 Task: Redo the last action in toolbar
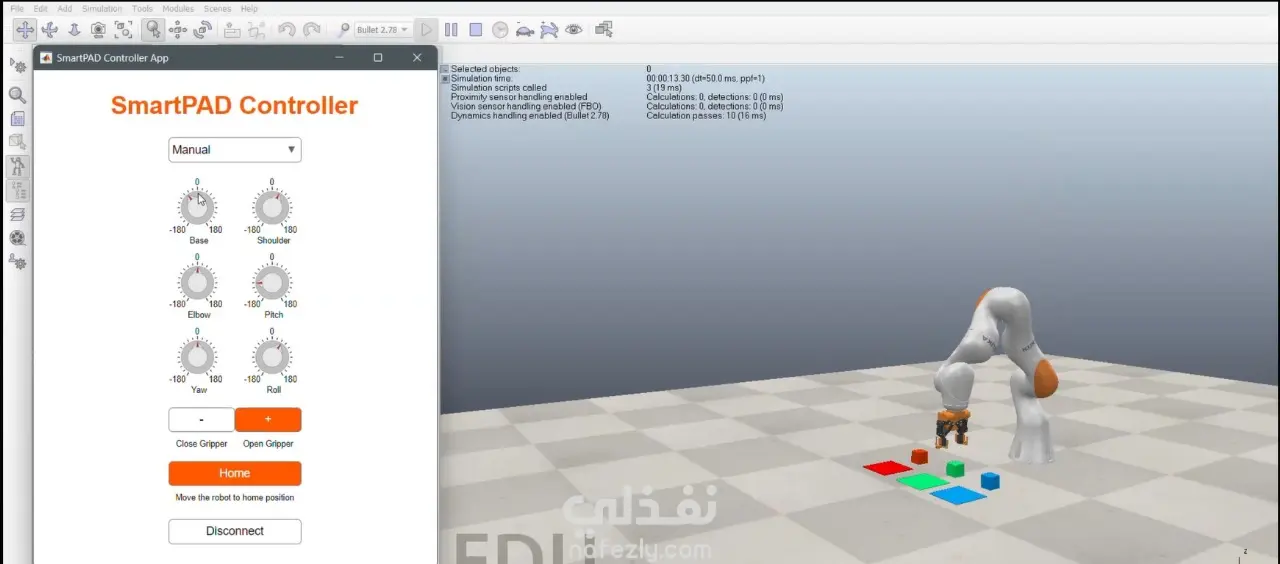coord(311,30)
